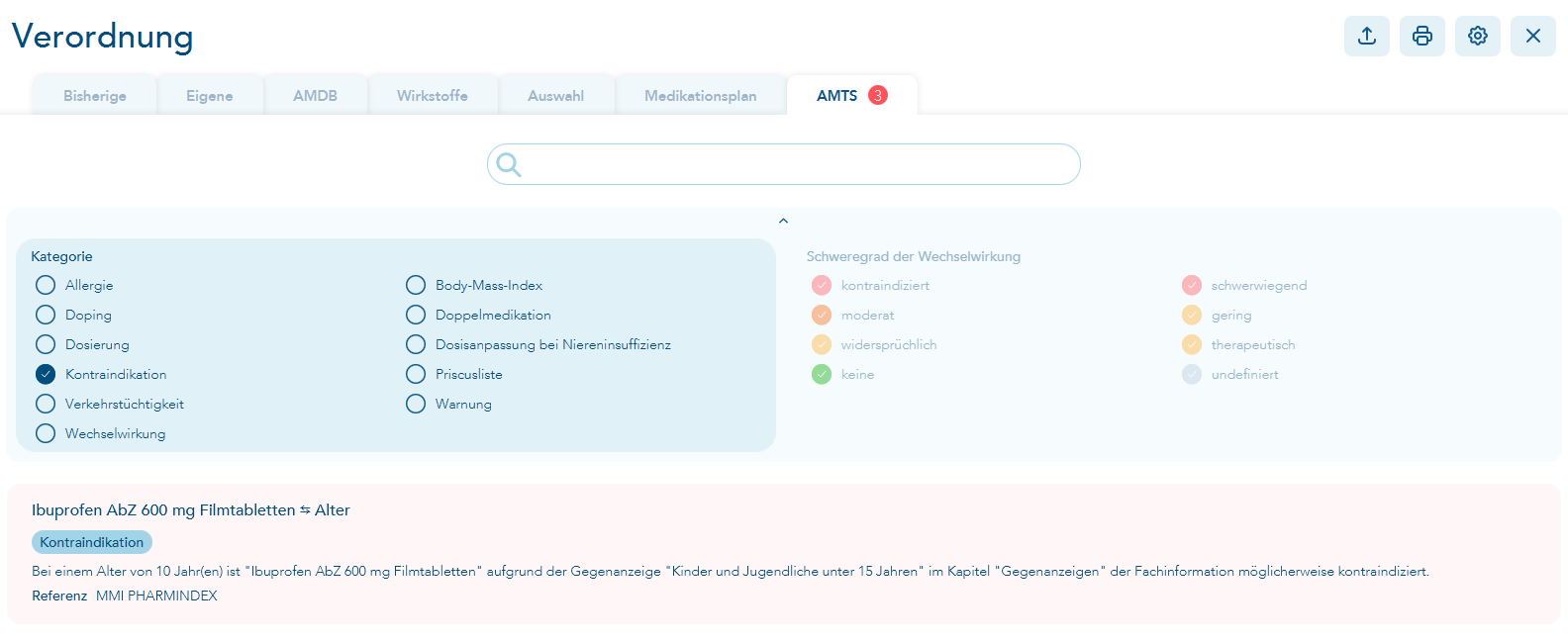Switch to the Bisherige tab

[95, 96]
